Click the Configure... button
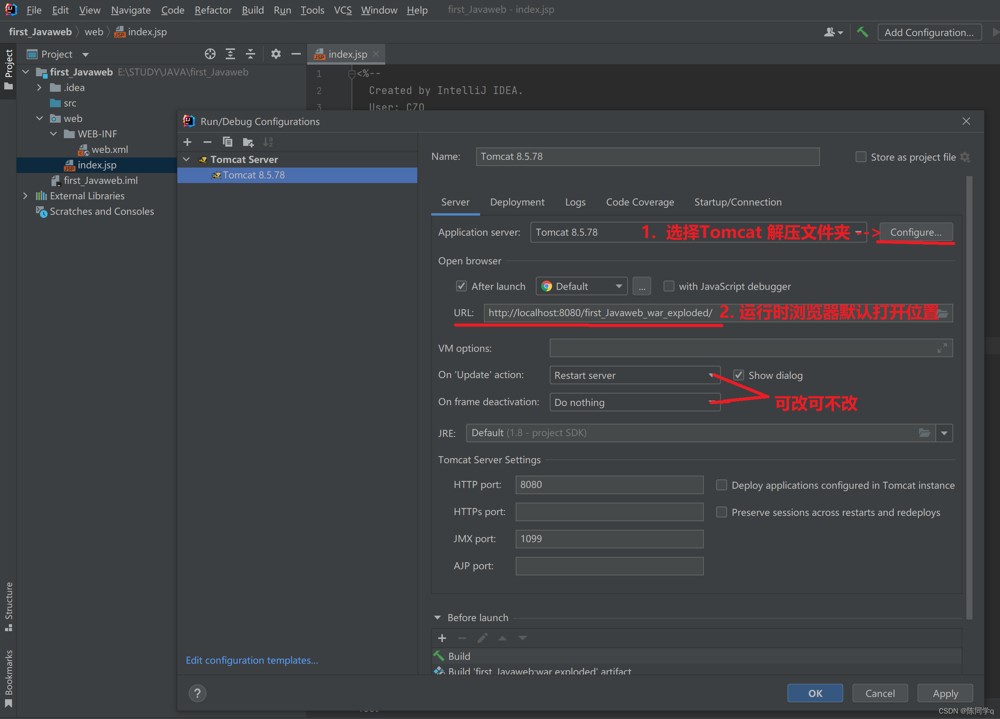This screenshot has width=1000, height=719. 916,232
